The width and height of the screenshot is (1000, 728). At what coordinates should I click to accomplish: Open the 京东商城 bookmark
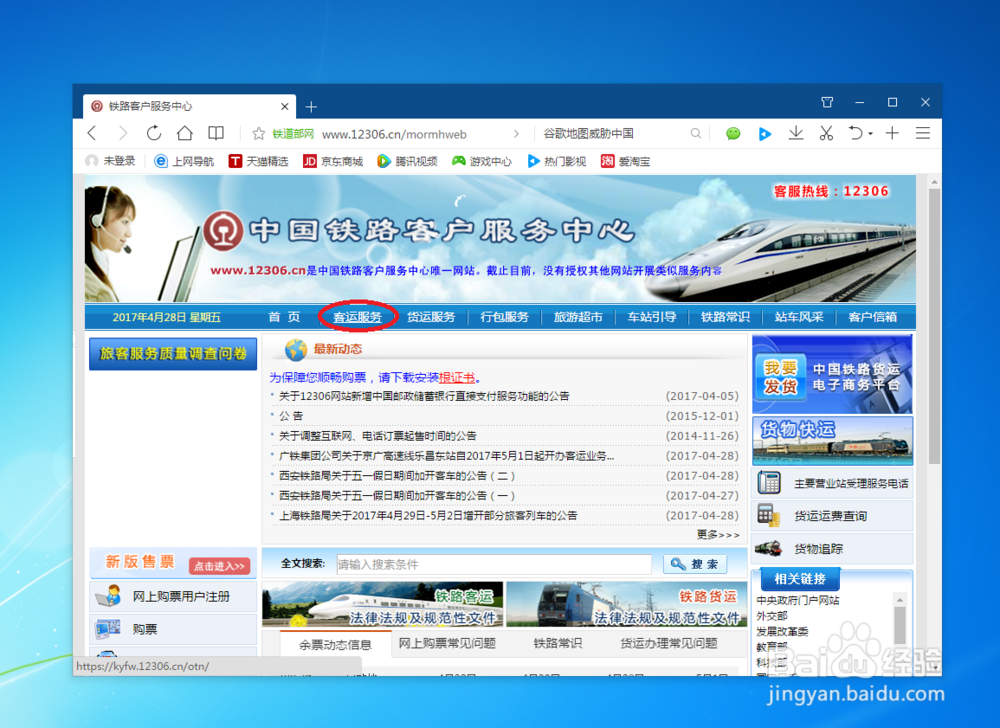(x=333, y=161)
